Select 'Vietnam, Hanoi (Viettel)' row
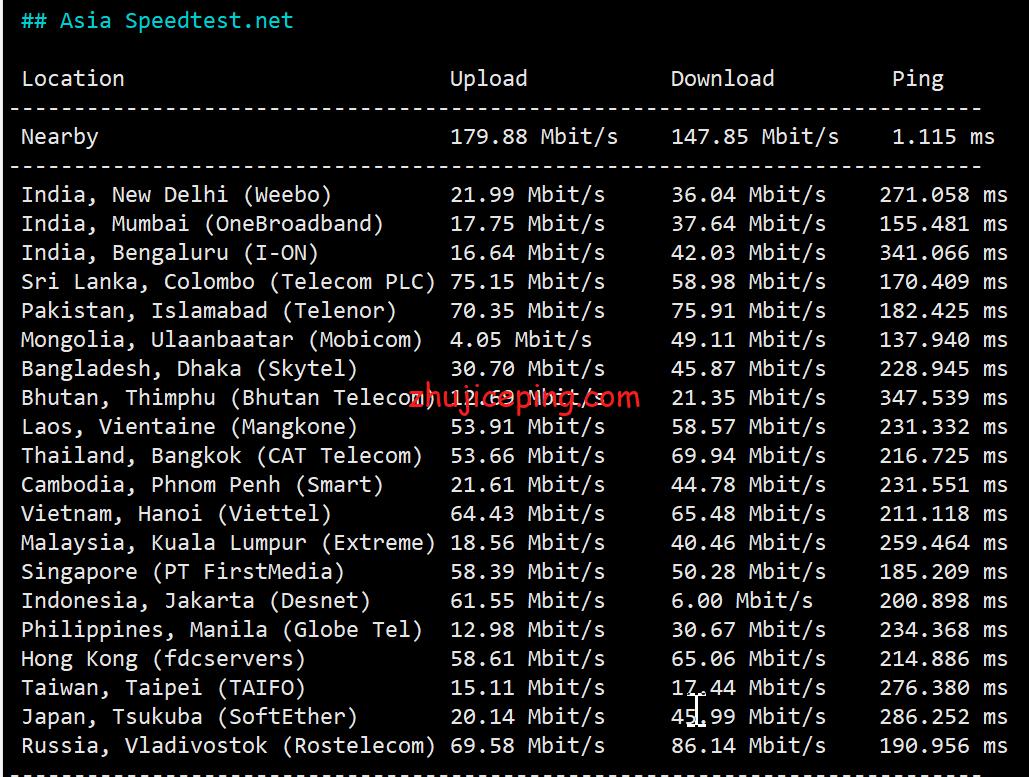The height and width of the screenshot is (777, 1029). tap(514, 513)
